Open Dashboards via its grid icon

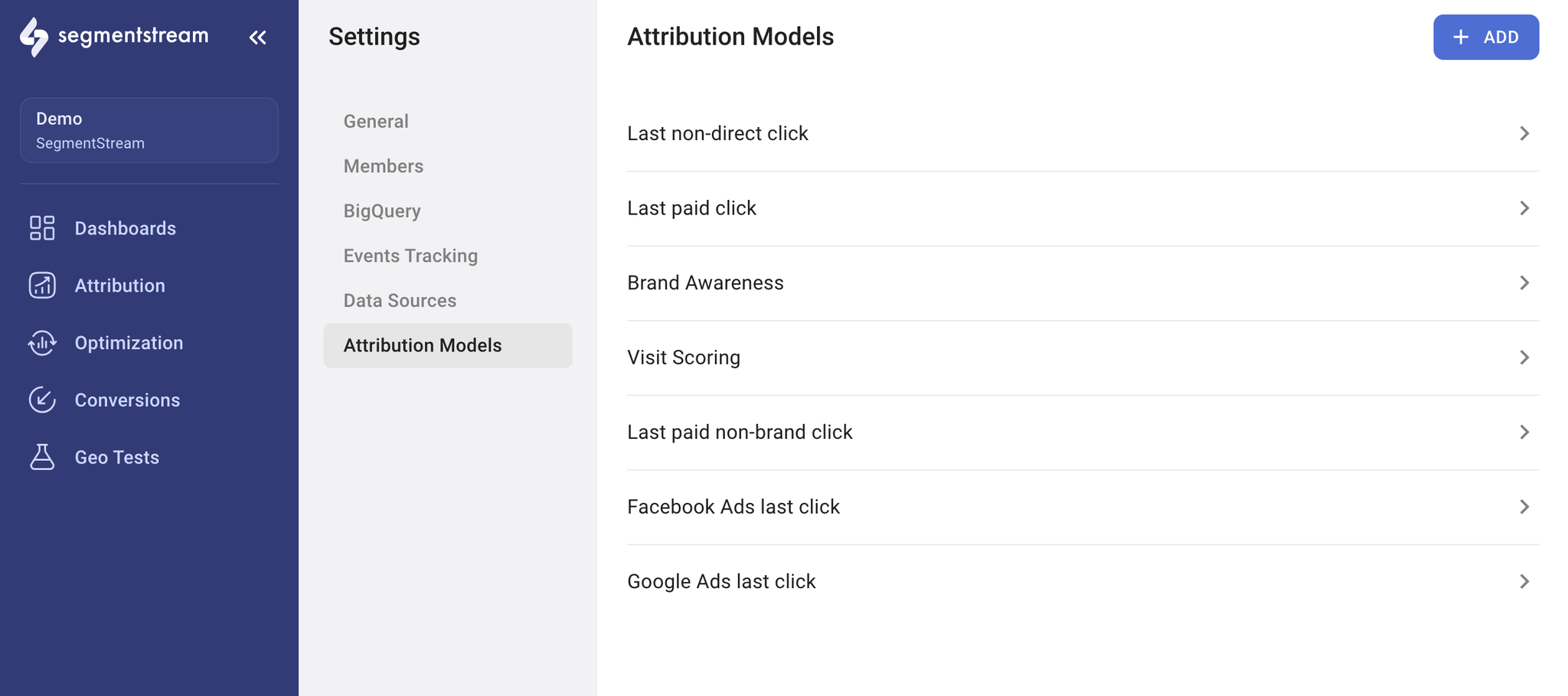click(x=42, y=228)
